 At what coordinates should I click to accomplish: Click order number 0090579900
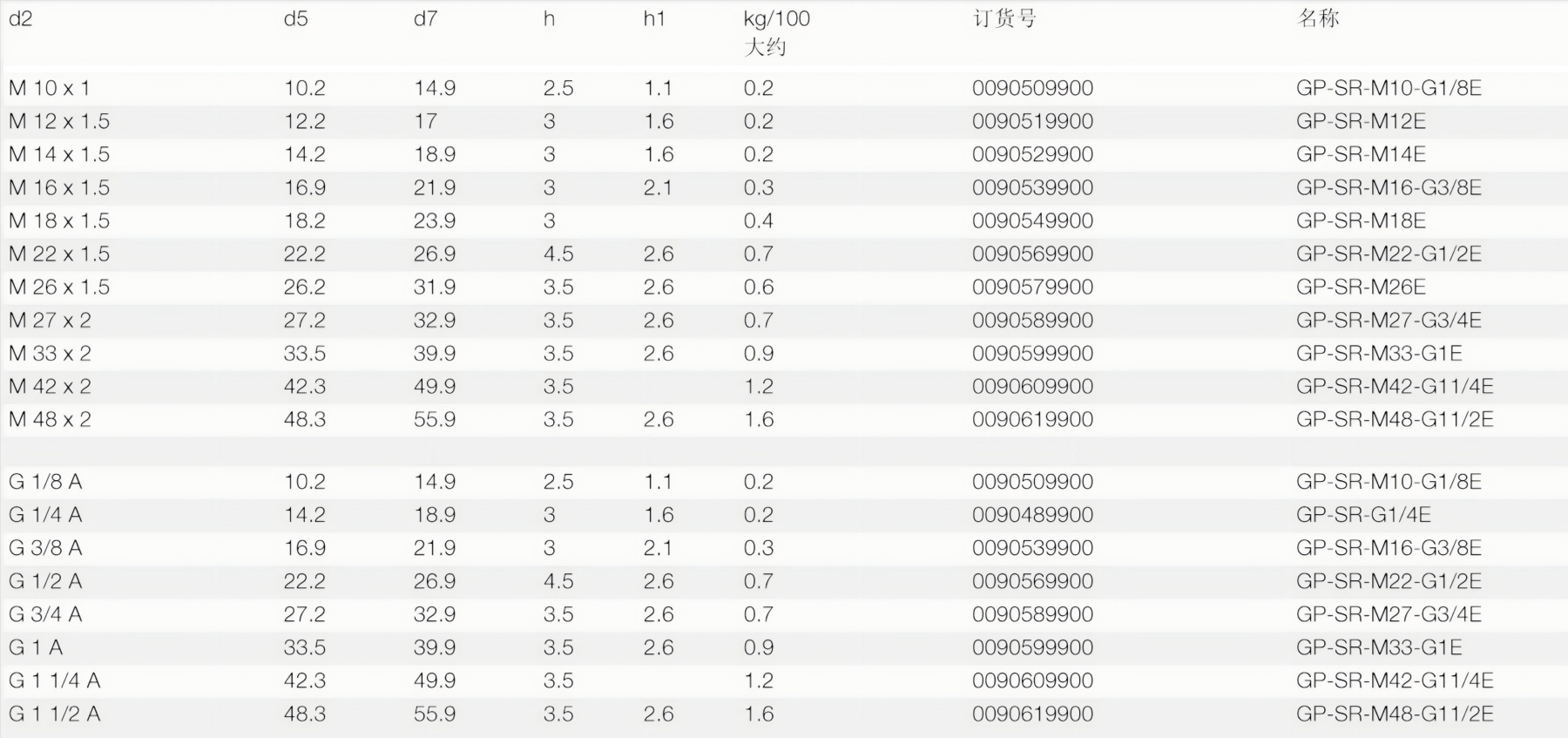point(1032,287)
